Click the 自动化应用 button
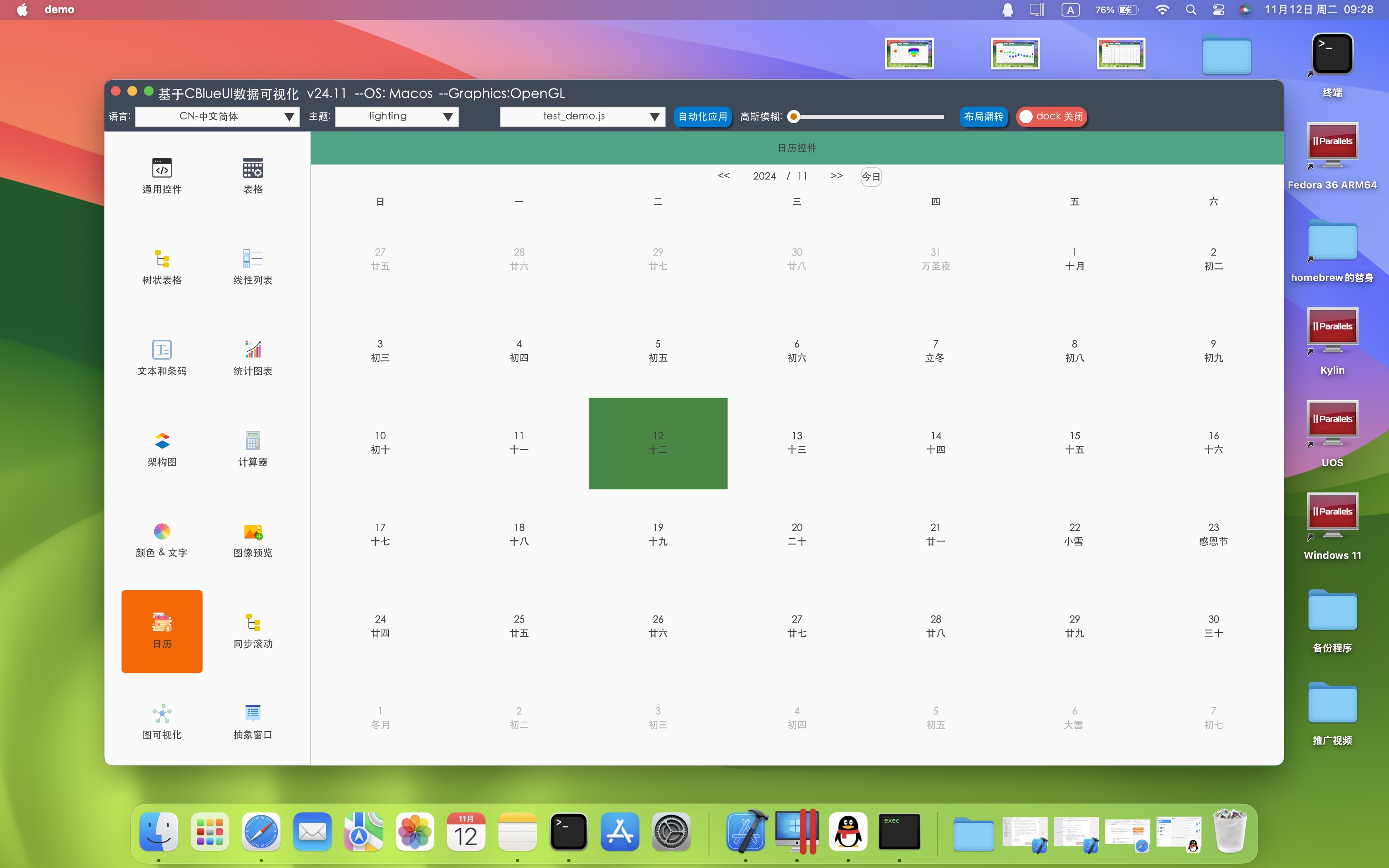 tap(702, 117)
